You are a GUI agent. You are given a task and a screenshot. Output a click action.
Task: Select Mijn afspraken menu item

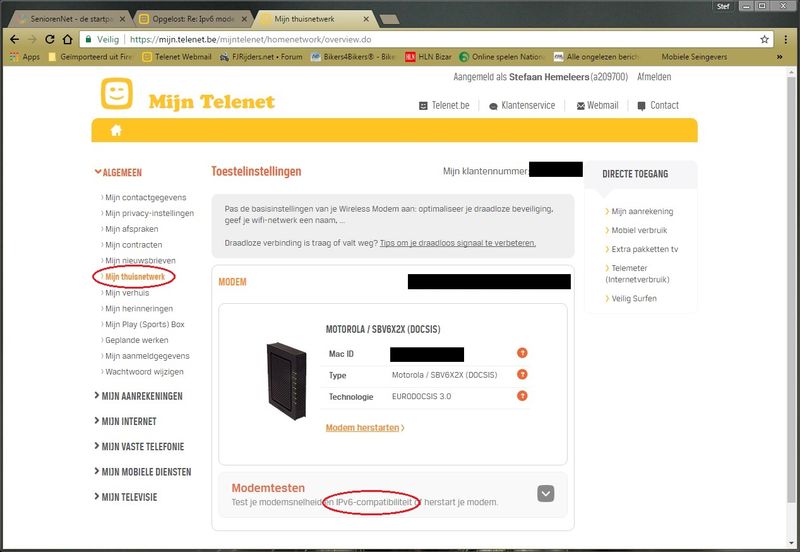pos(130,229)
